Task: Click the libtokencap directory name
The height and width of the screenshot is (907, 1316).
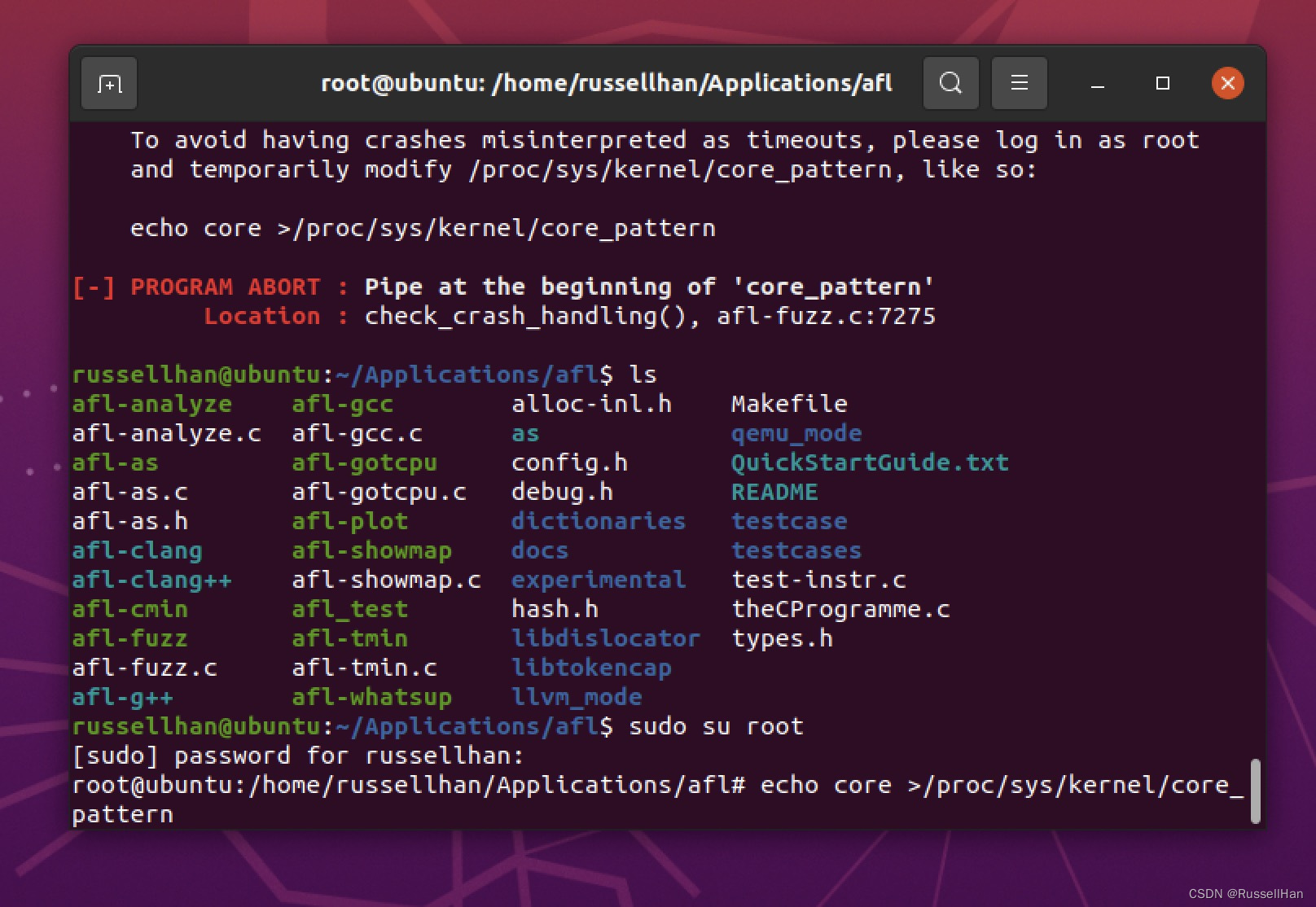Action: coord(592,668)
